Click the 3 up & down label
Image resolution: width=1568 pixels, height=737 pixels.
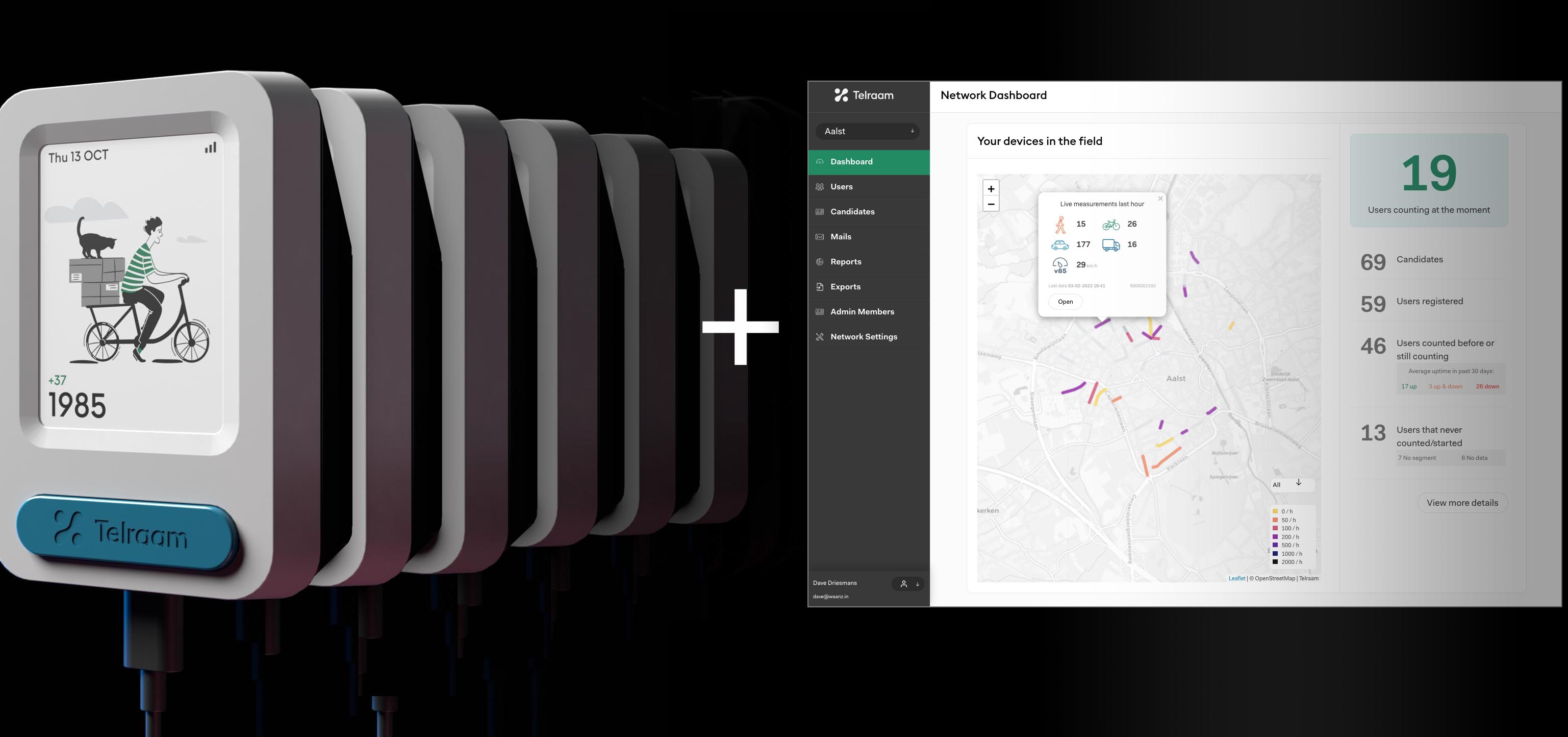point(1445,387)
